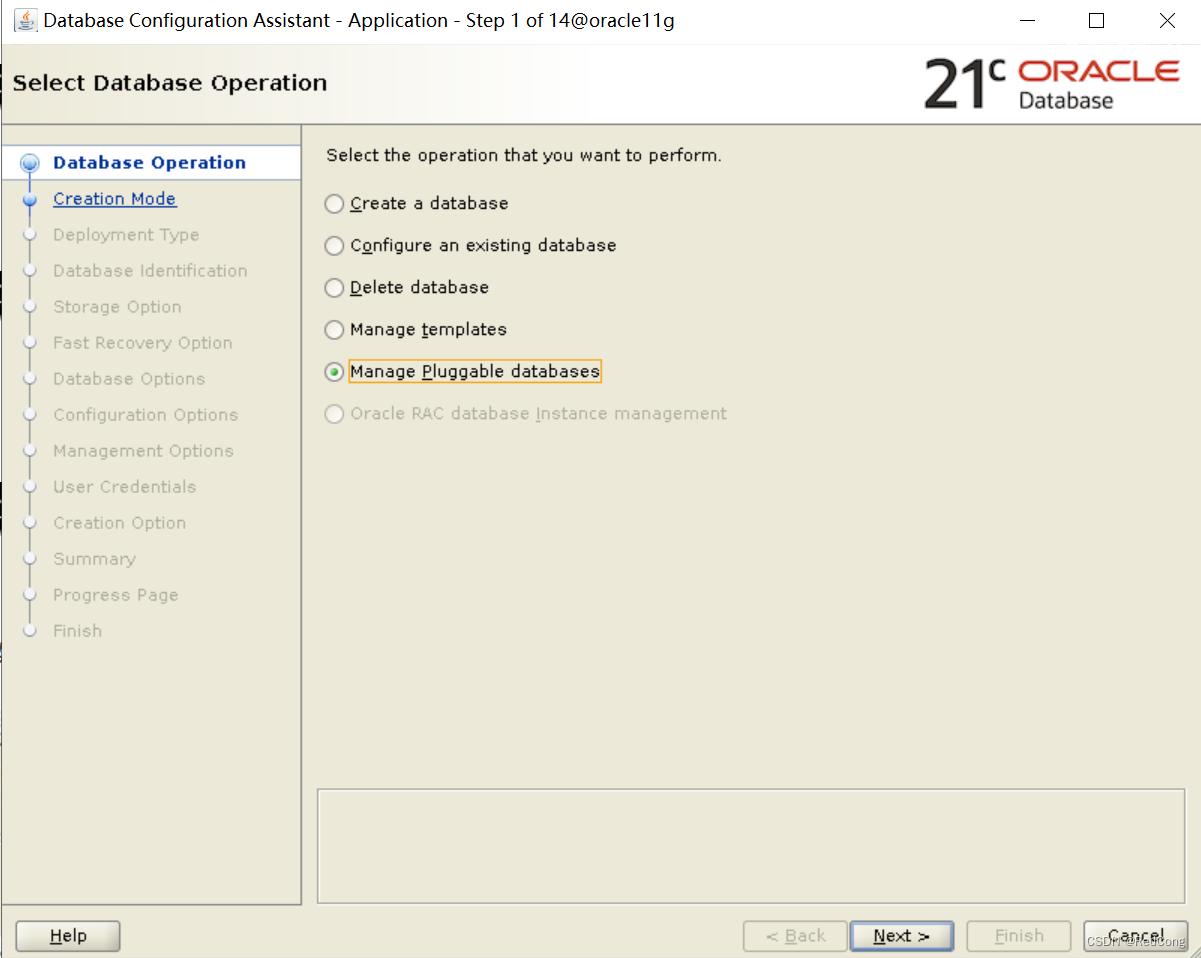The image size is (1201, 958).
Task: Click Deployment Type step label
Action: [x=126, y=235]
